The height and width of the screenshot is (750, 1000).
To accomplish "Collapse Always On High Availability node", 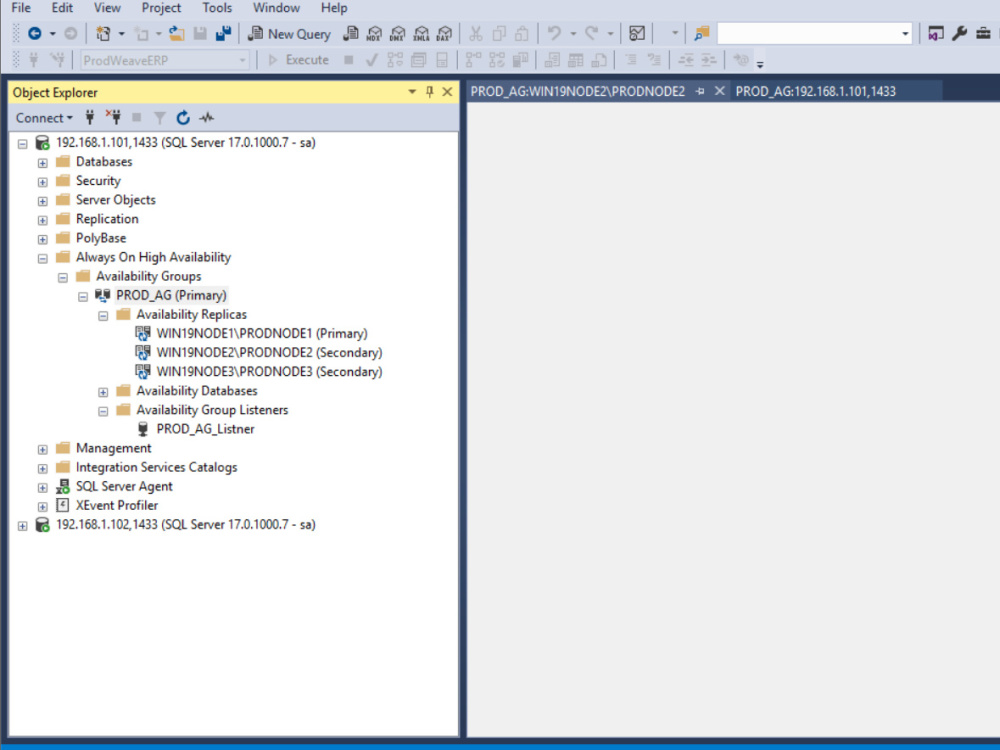I will 42,258.
